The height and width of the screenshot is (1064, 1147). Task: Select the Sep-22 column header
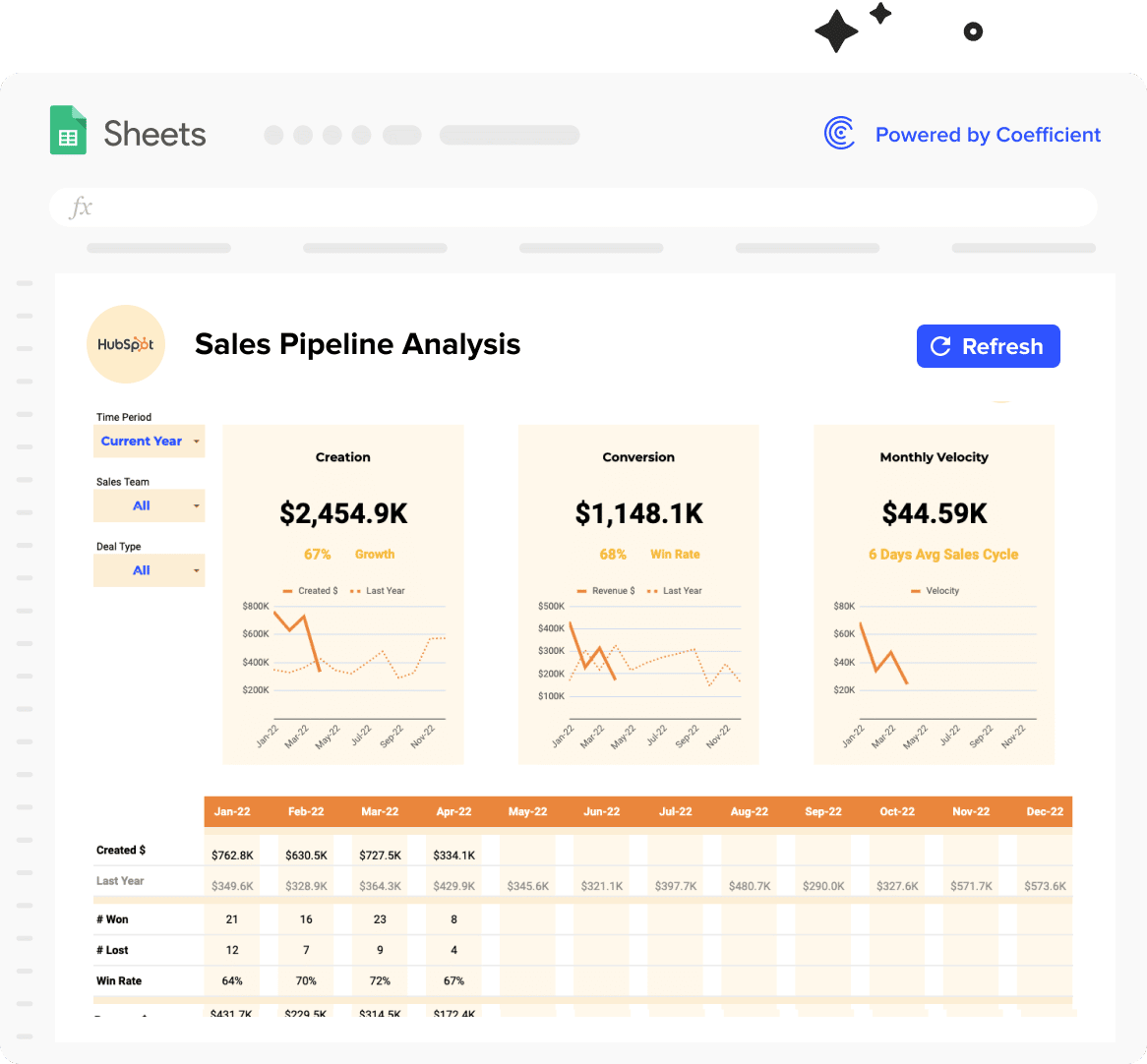pyautogui.click(x=823, y=811)
